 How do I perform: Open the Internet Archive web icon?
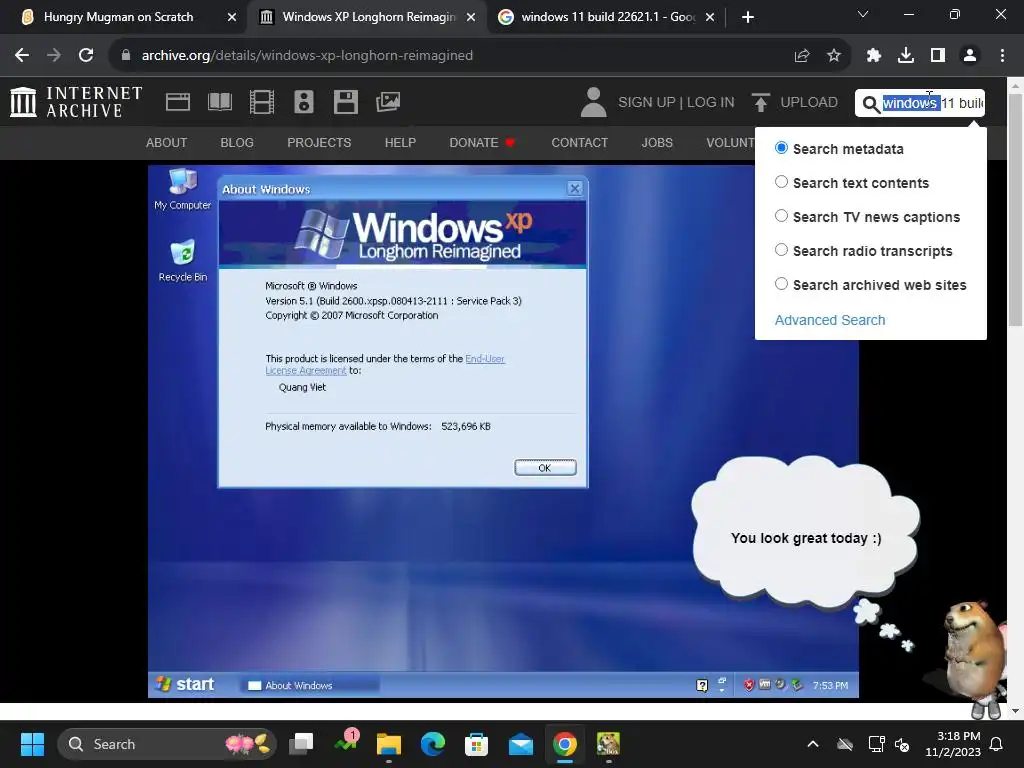pyautogui.click(x=178, y=102)
